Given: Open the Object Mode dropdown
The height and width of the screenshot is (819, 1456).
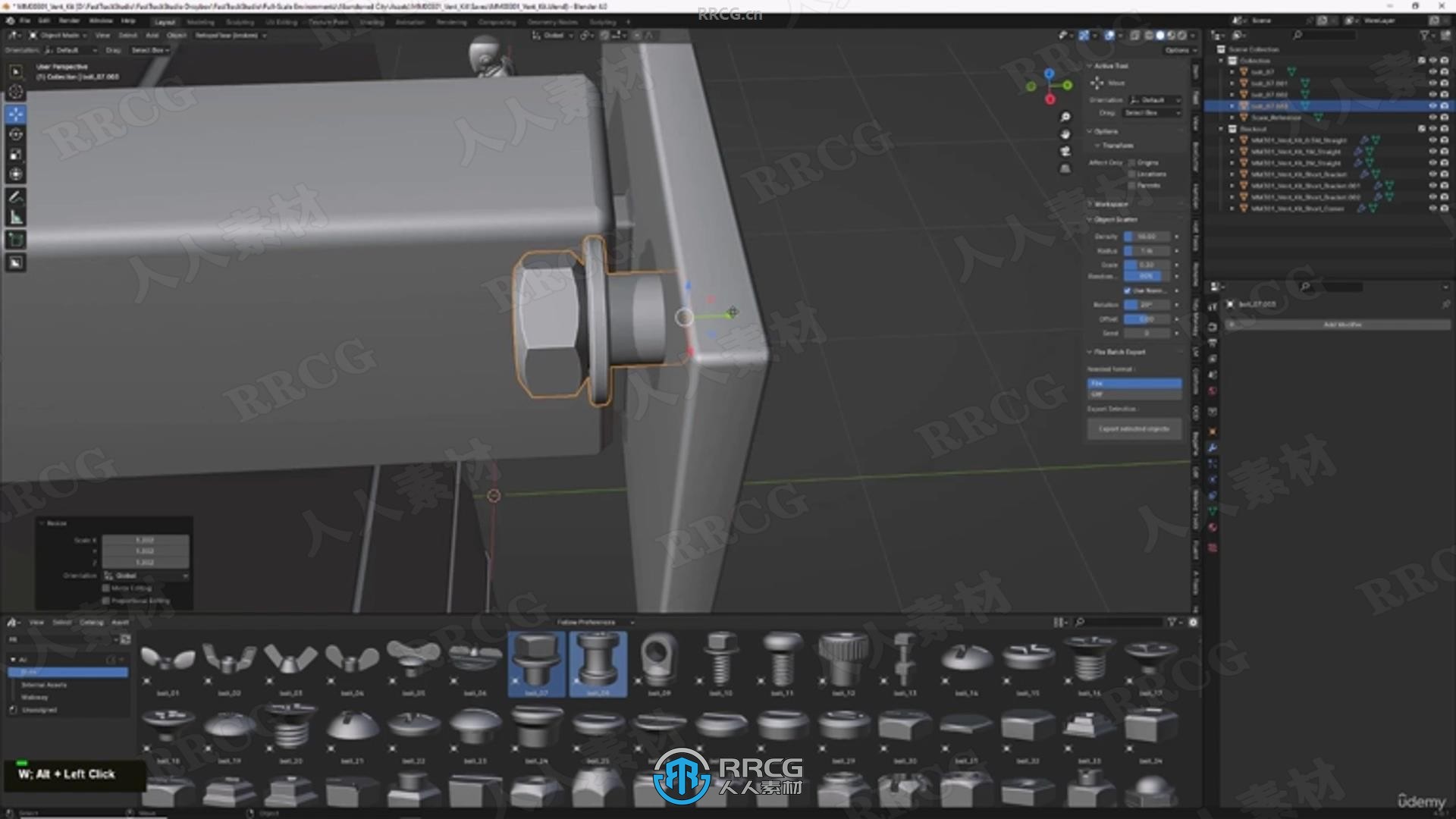Looking at the screenshot, I should pos(60,36).
